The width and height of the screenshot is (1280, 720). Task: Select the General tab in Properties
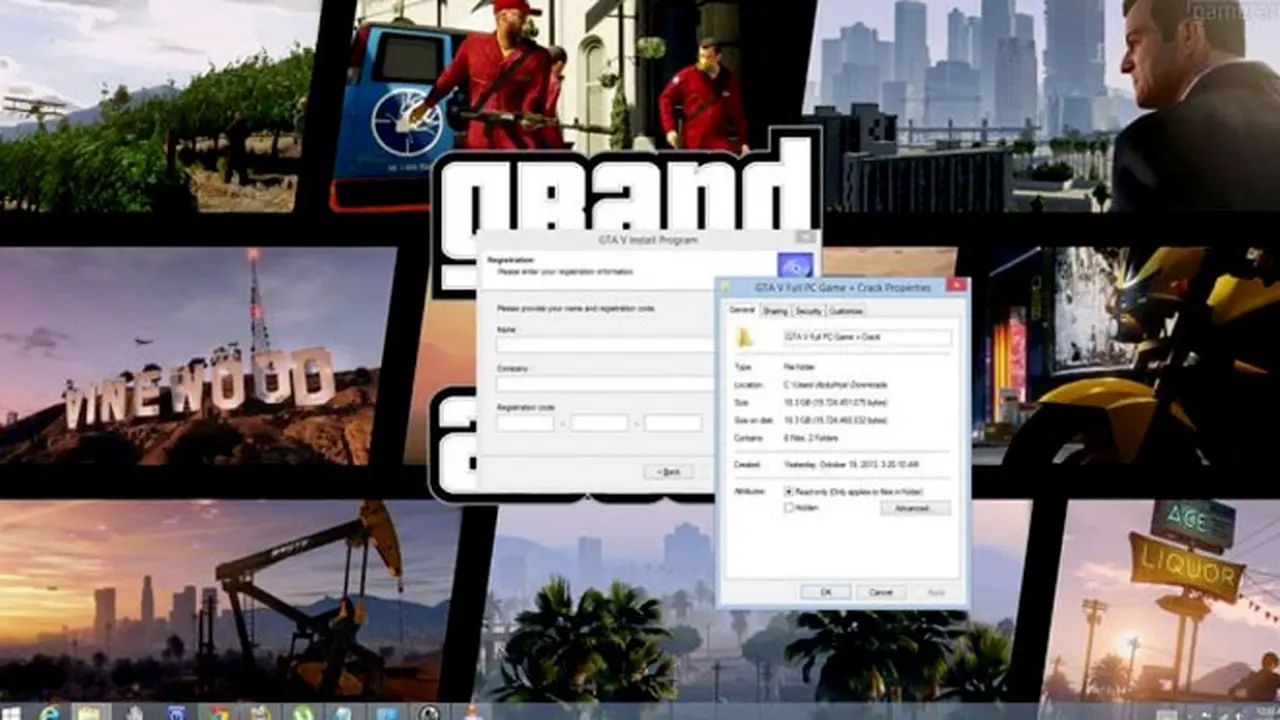[742, 310]
